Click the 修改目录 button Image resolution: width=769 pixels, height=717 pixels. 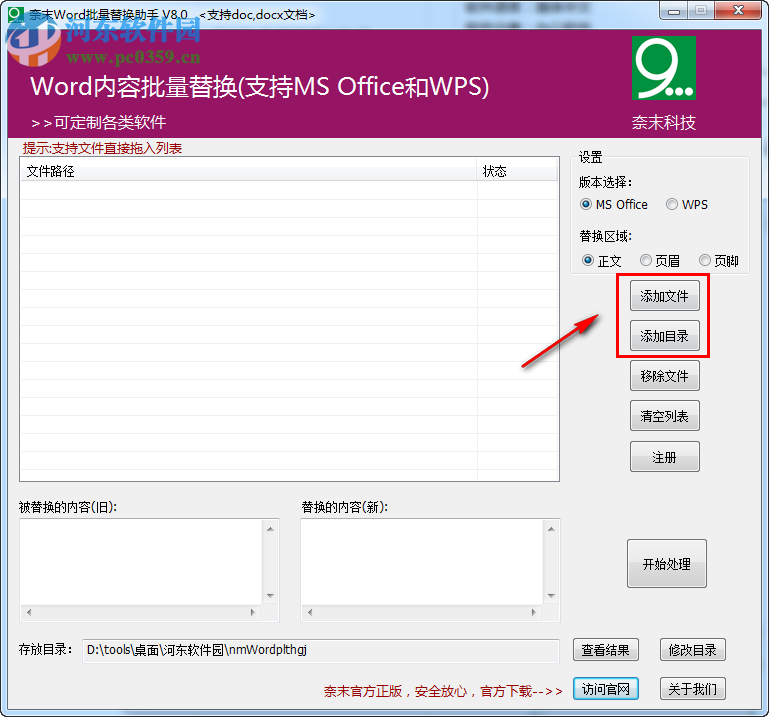pyautogui.click(x=692, y=650)
